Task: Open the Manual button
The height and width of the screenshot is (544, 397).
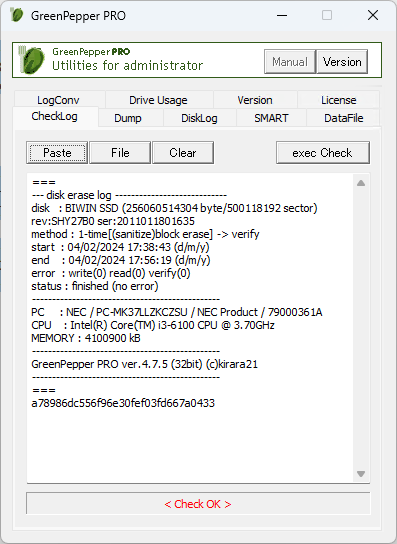Action: tap(290, 62)
